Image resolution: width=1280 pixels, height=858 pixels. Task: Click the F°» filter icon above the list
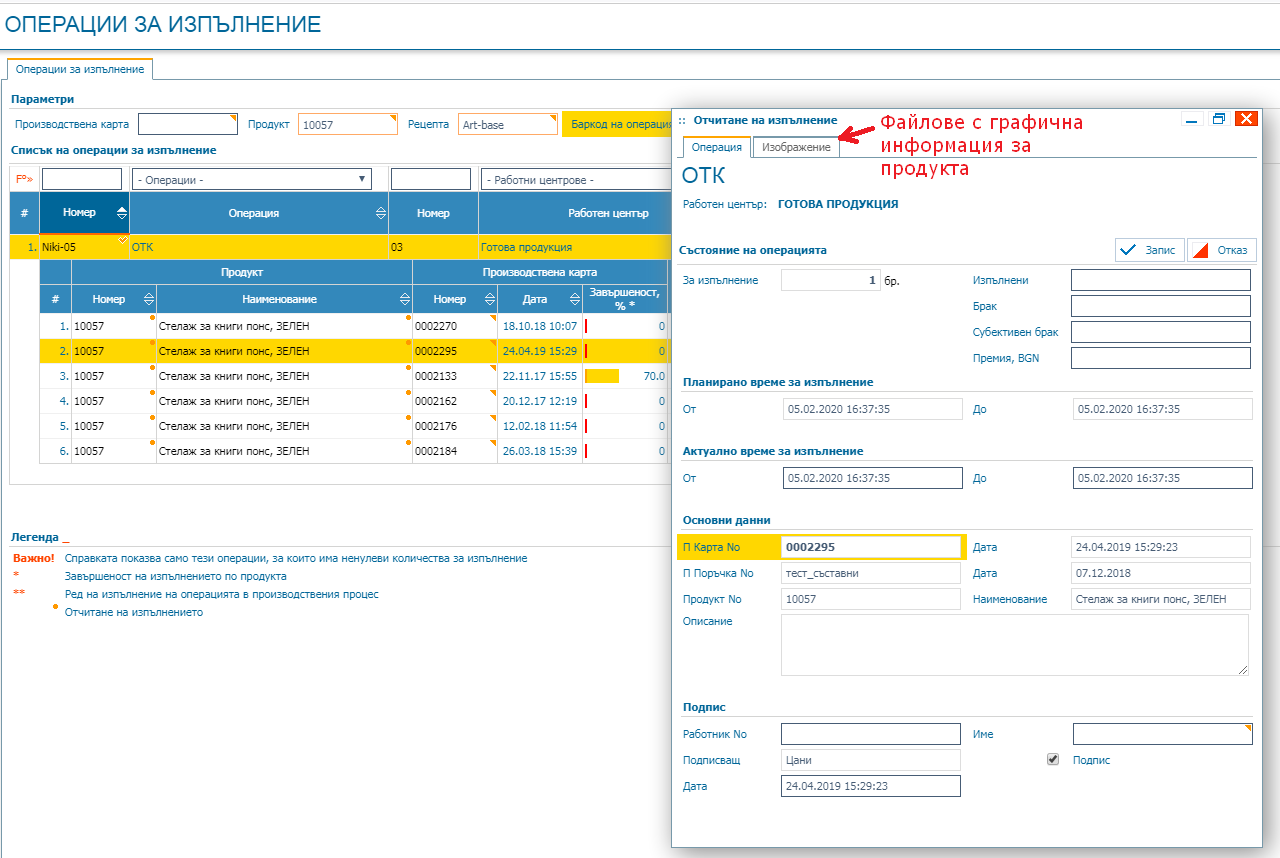pos(24,180)
